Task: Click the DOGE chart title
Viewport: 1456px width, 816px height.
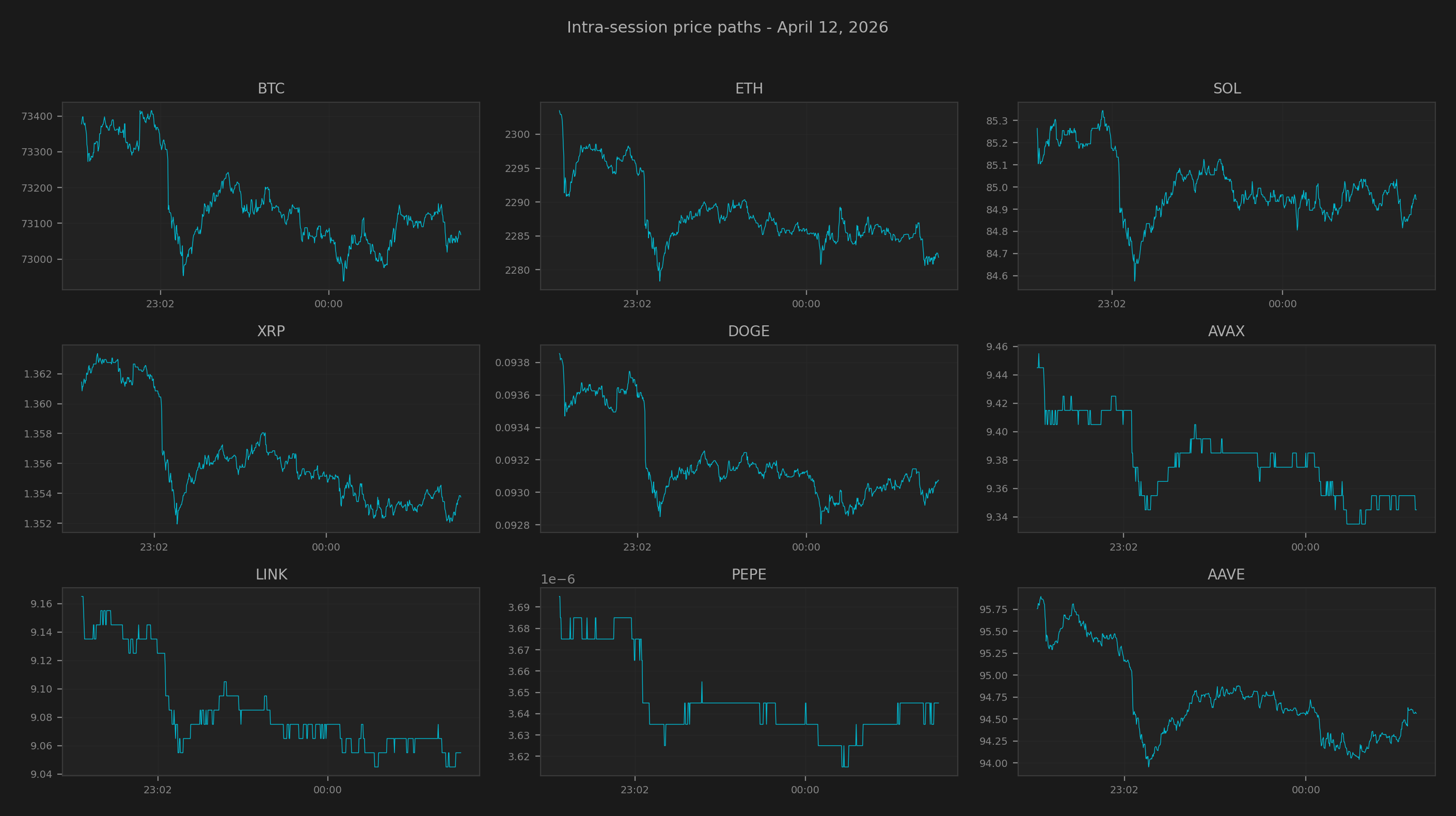Action: coord(748,332)
